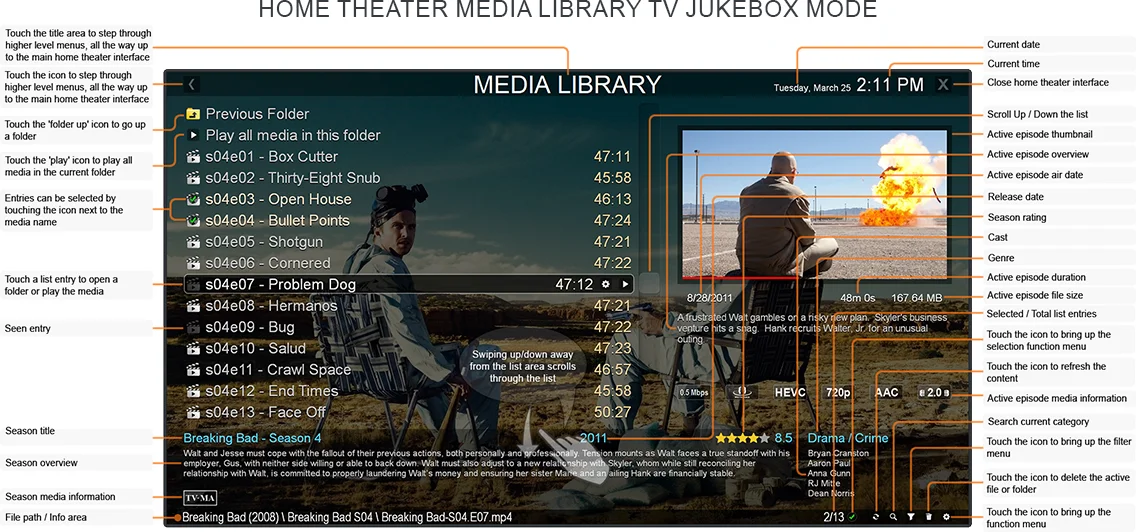1136x532 pixels.
Task: Click the 'Breaking Bad - Season 4' title
Action: click(x=252, y=438)
